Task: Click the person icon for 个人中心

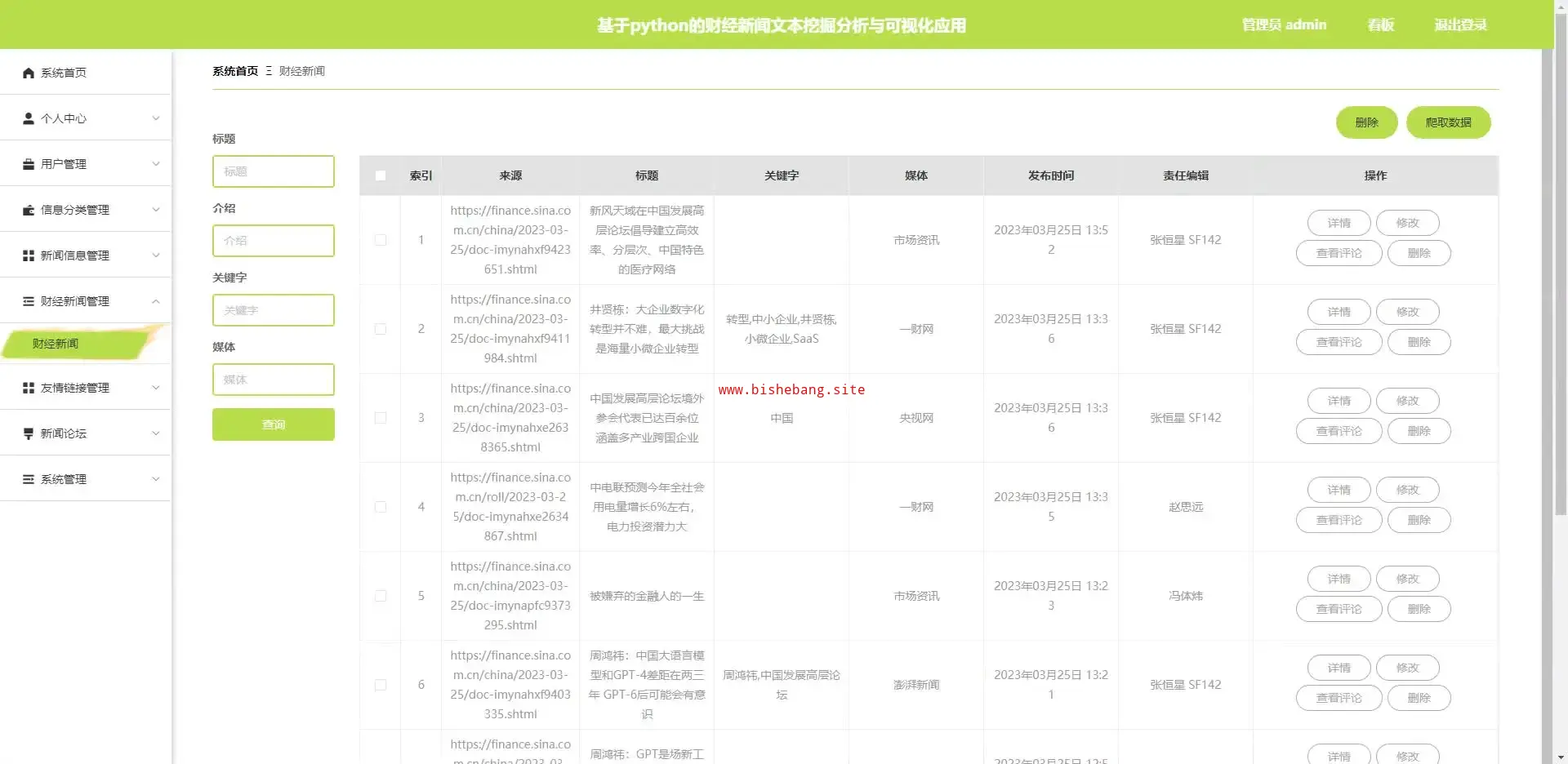Action: [29, 118]
